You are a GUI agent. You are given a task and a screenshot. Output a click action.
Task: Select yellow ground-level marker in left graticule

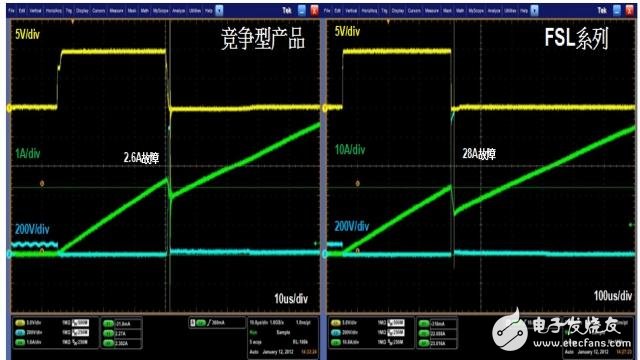coord(9,108)
